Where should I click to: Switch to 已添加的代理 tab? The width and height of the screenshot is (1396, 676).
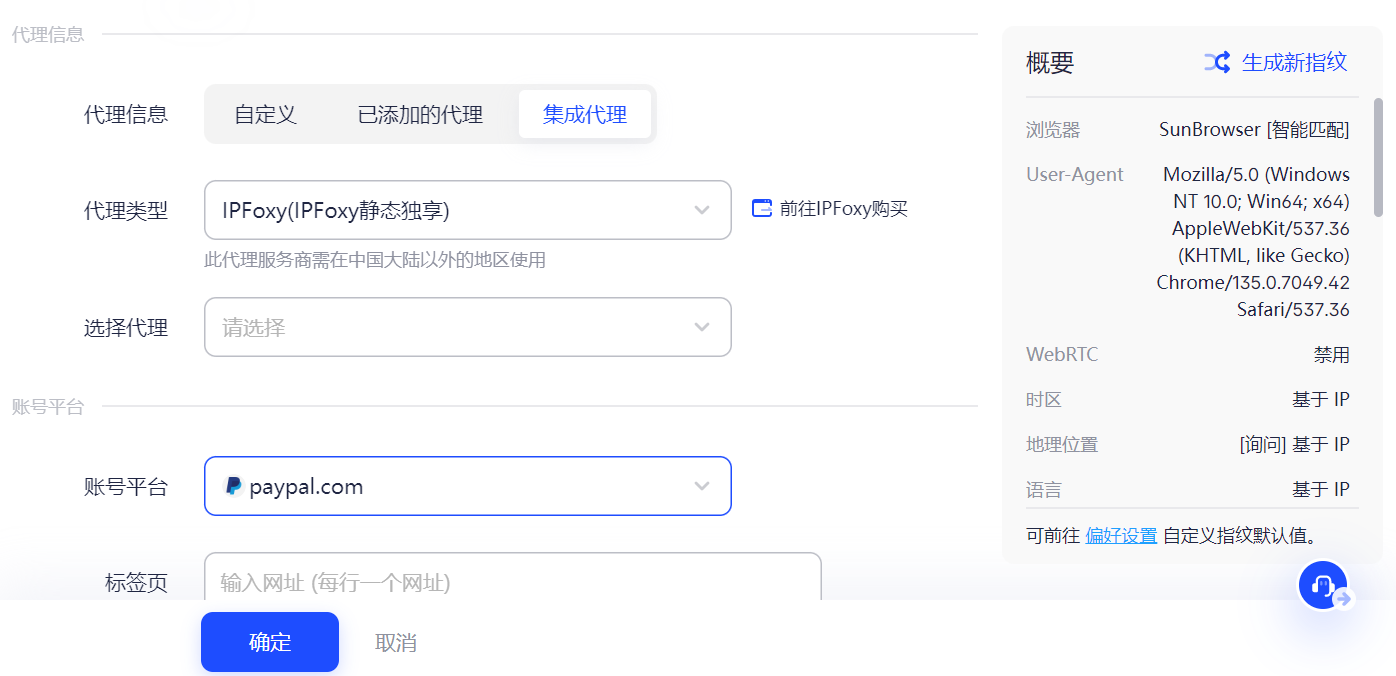pyautogui.click(x=420, y=115)
